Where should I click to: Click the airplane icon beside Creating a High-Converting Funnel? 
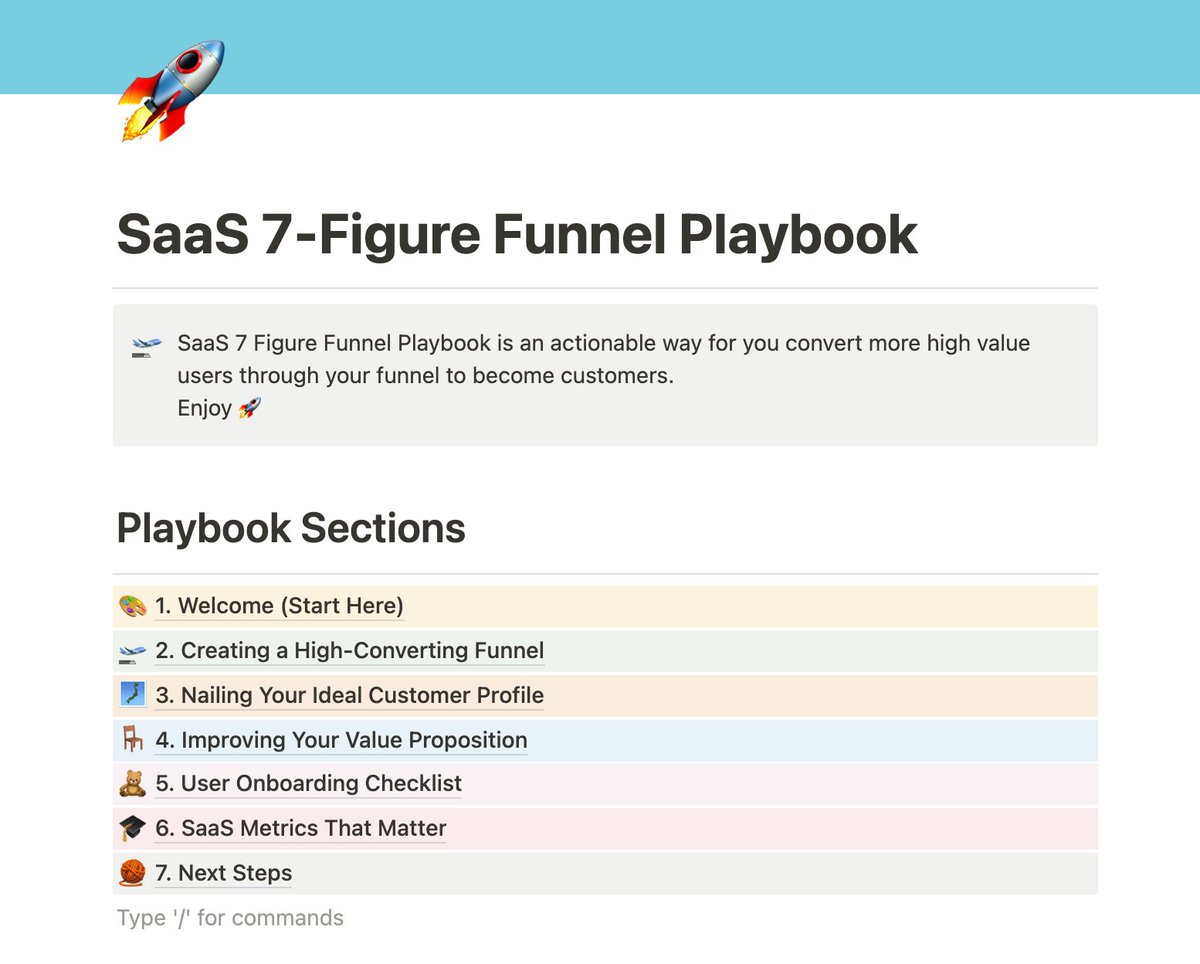tap(133, 652)
